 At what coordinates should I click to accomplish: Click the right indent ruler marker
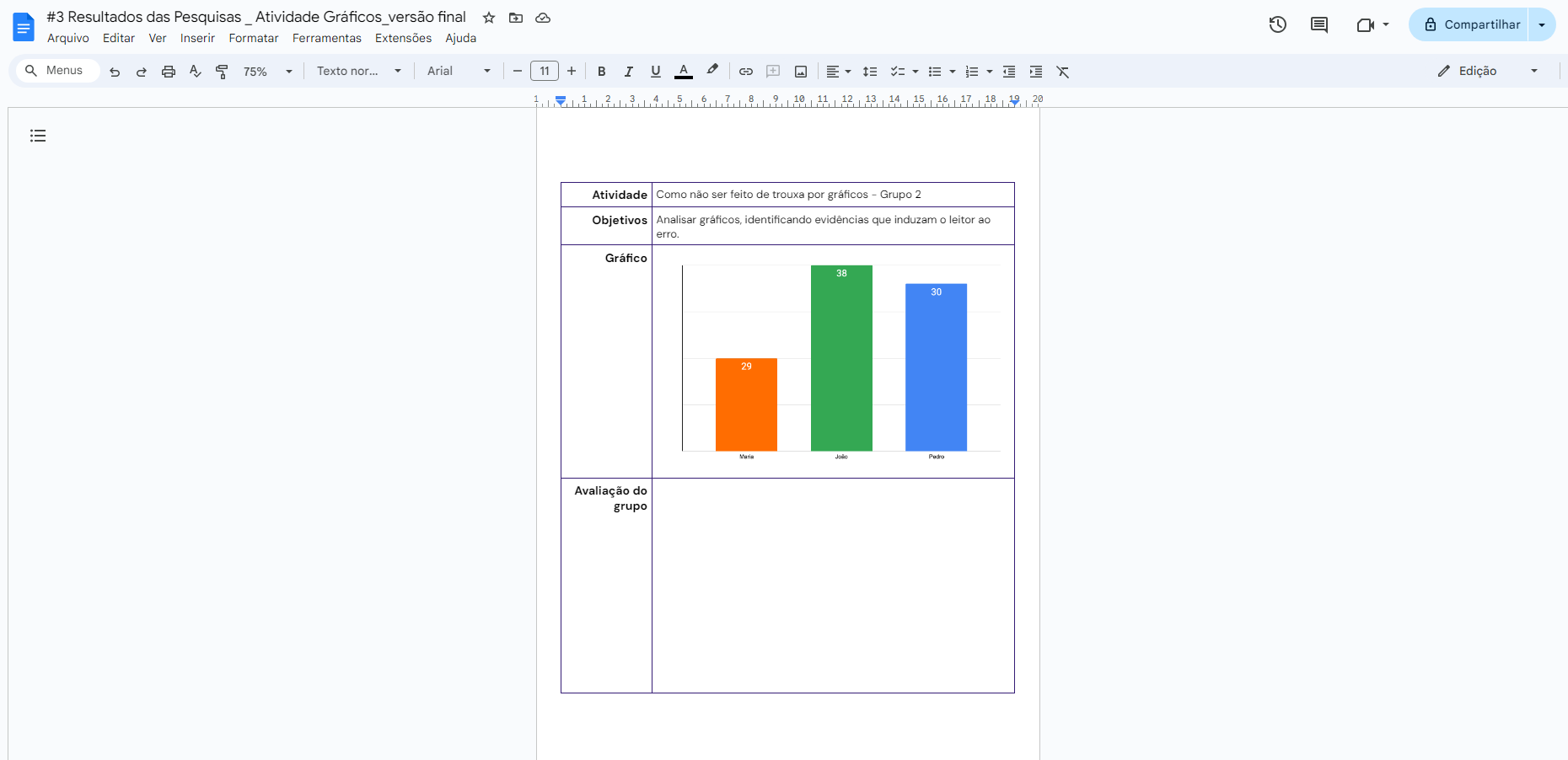click(1014, 101)
